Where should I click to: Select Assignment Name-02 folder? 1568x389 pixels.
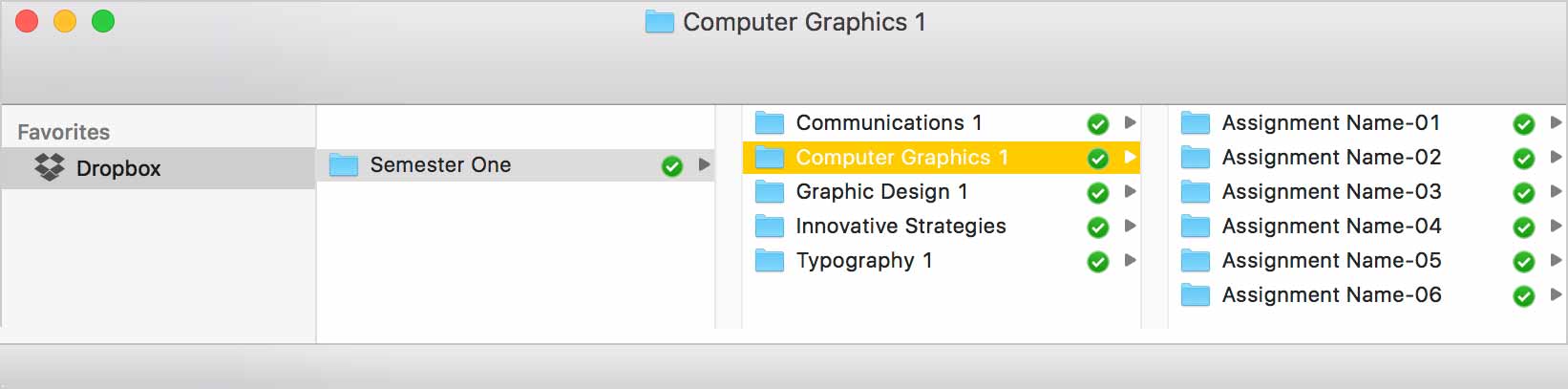1367,158
